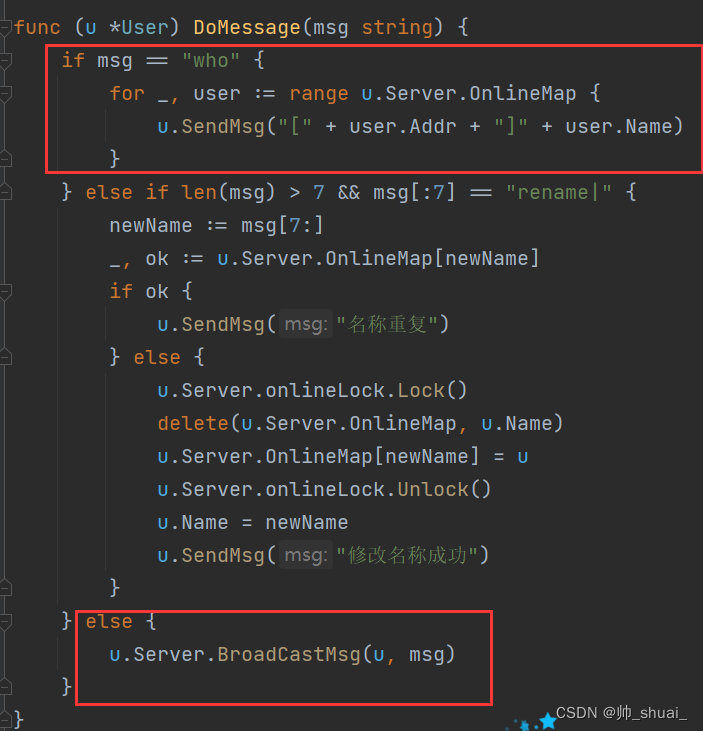Click the fold-end marker at function's final brace
The image size is (703, 731).
pos(5,720)
